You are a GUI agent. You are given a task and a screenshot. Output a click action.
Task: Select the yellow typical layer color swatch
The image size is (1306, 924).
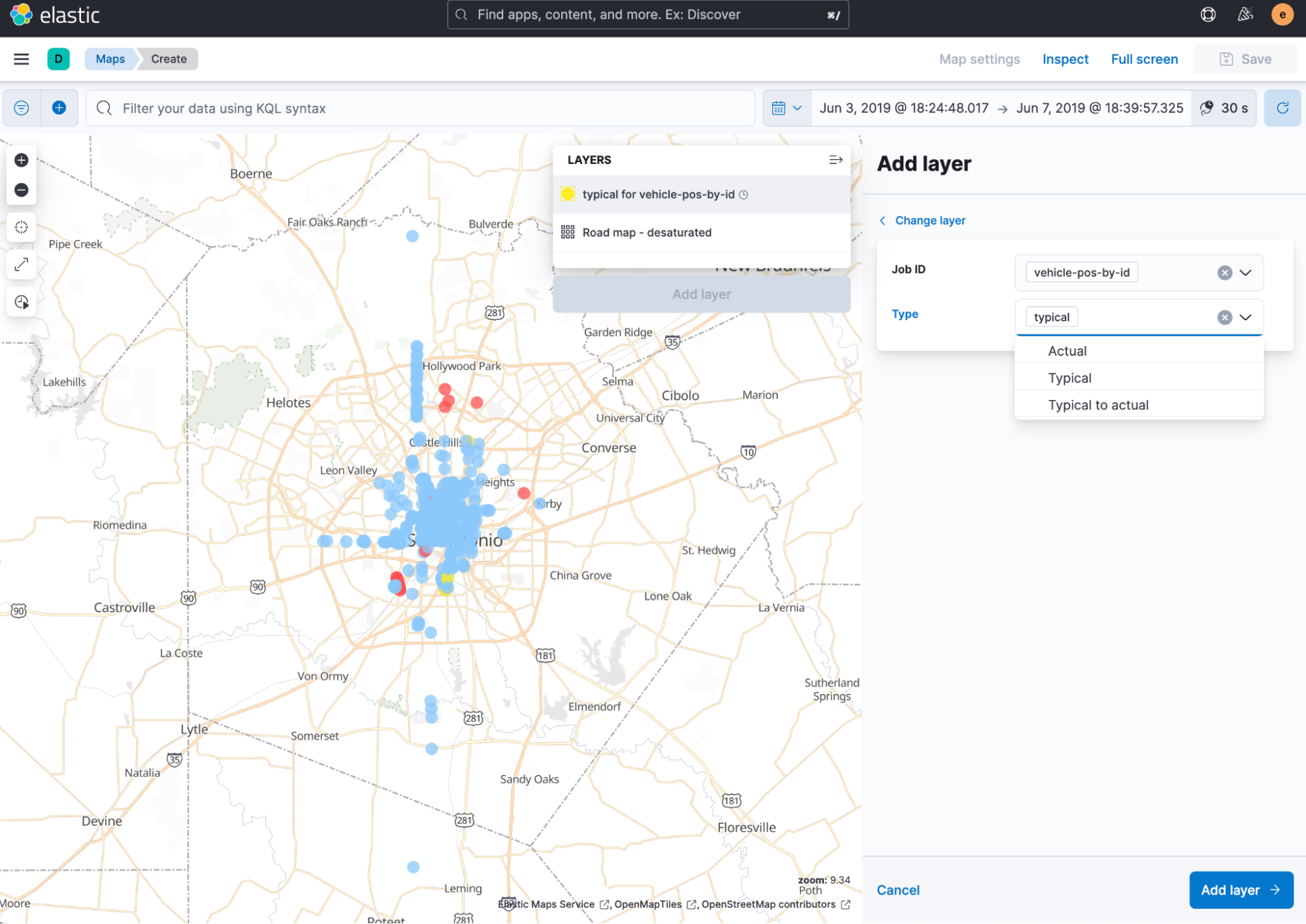point(569,194)
